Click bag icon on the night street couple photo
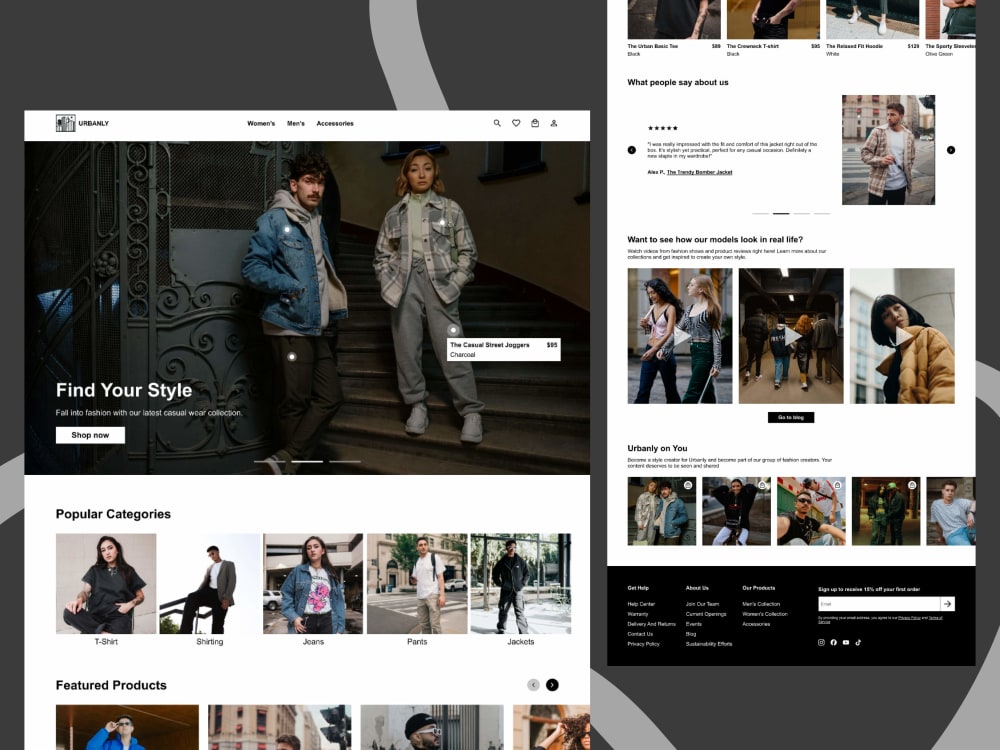The image size is (1000, 750). click(x=912, y=485)
